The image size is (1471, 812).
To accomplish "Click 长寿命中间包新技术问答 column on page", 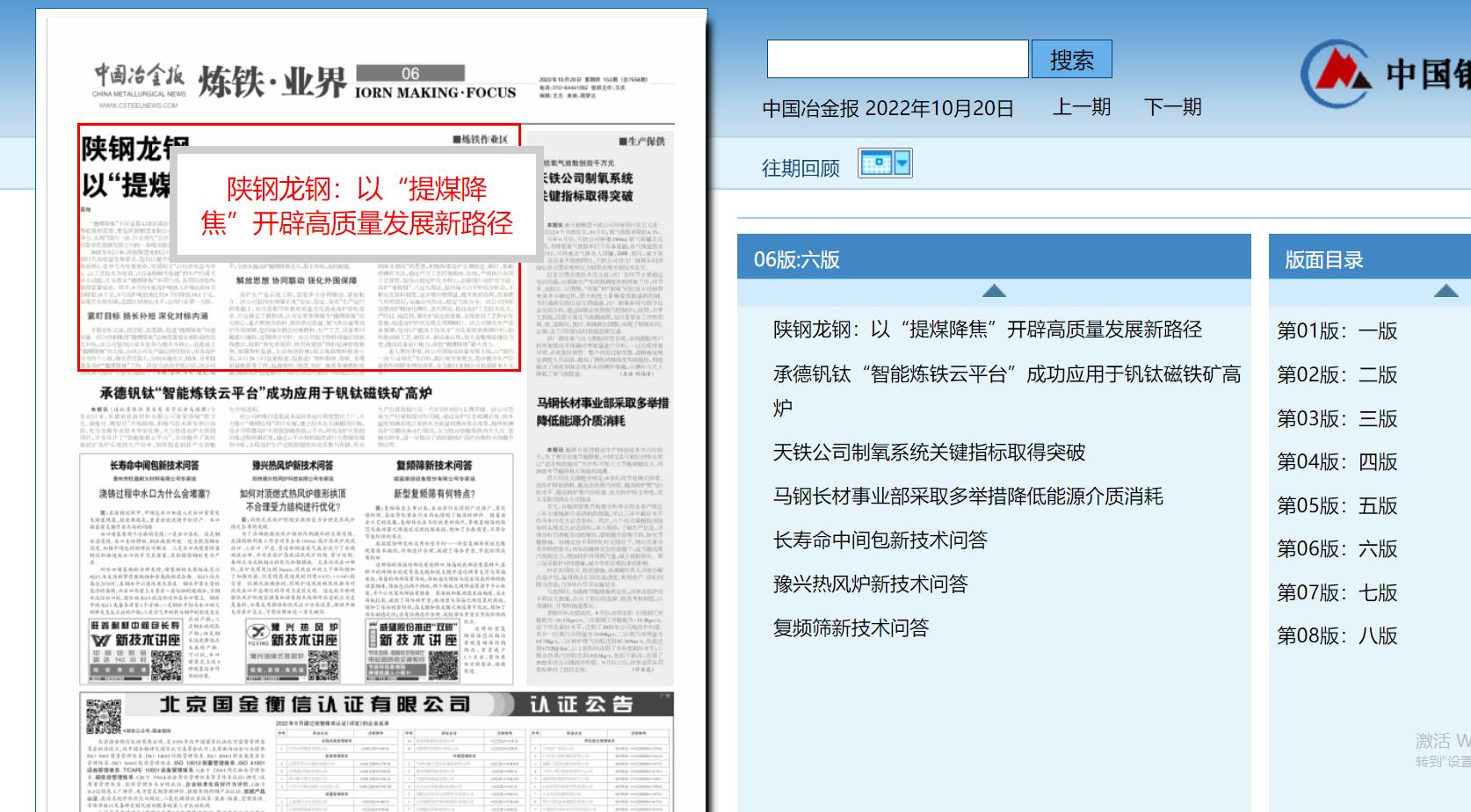I will pos(154,569).
